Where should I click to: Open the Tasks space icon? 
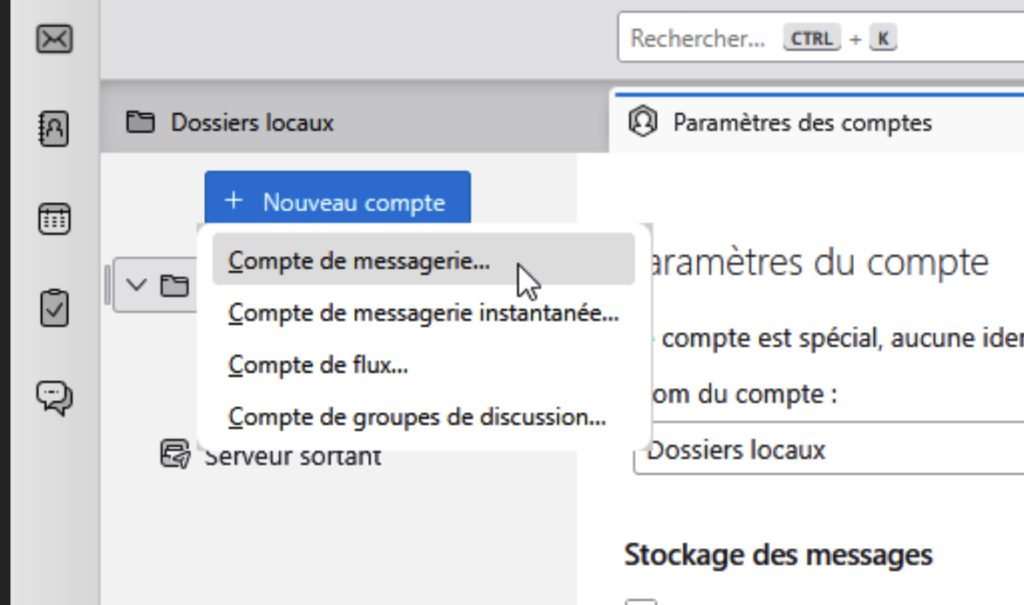54,308
